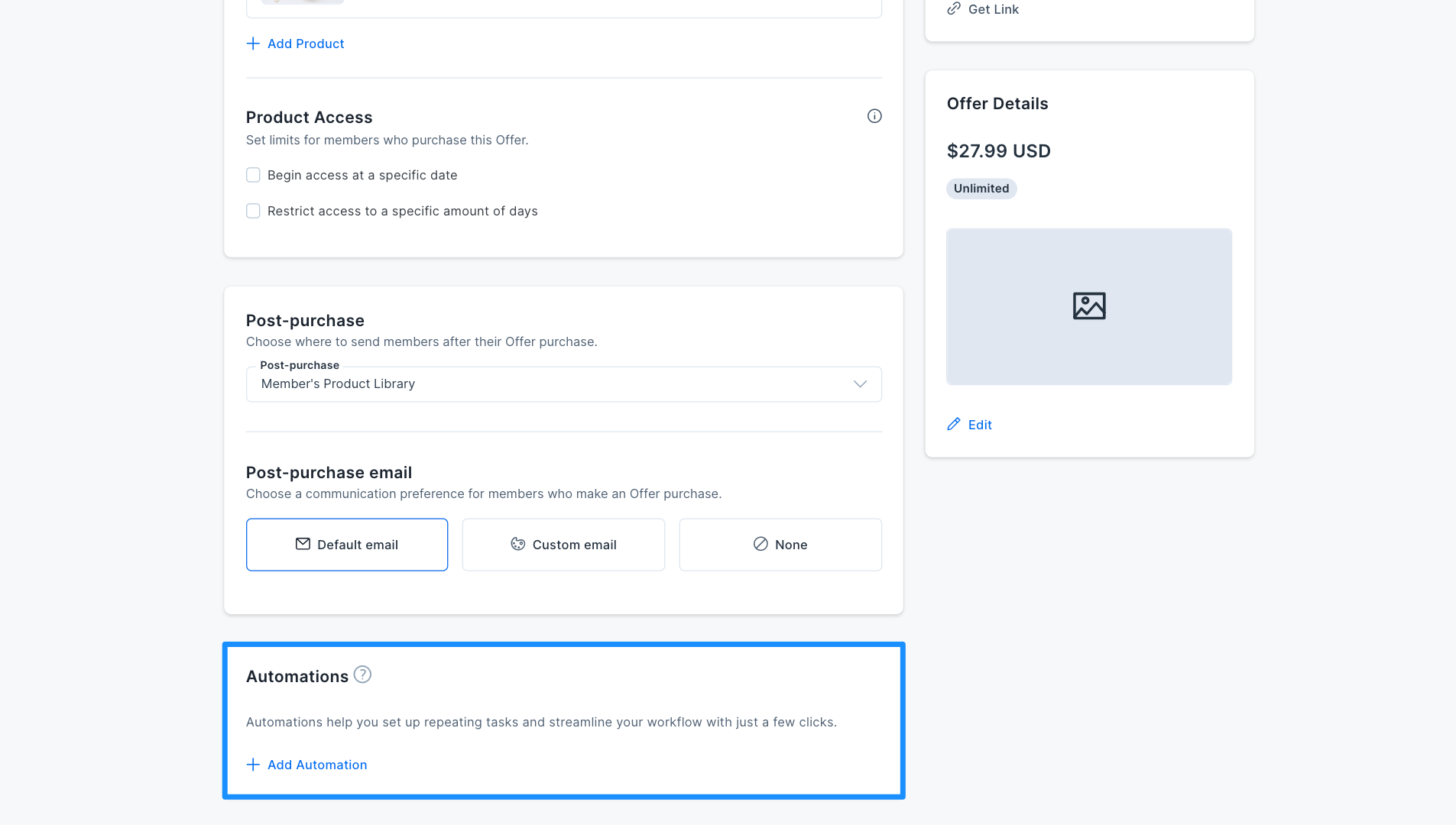The image size is (1456, 825).
Task: Click the Automations help question mark icon
Action: point(362,675)
